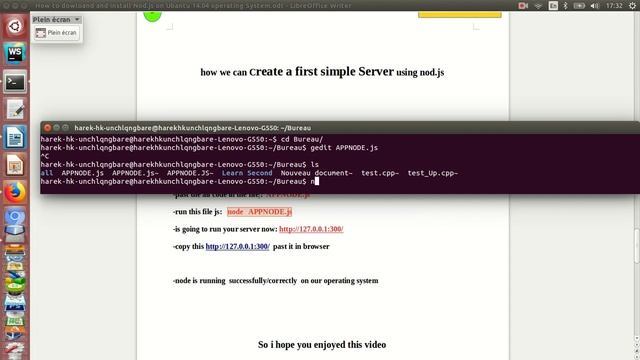Click the 'Second' directory in ls output
Screen dimensions: 640x360
pyautogui.click(x=260, y=173)
